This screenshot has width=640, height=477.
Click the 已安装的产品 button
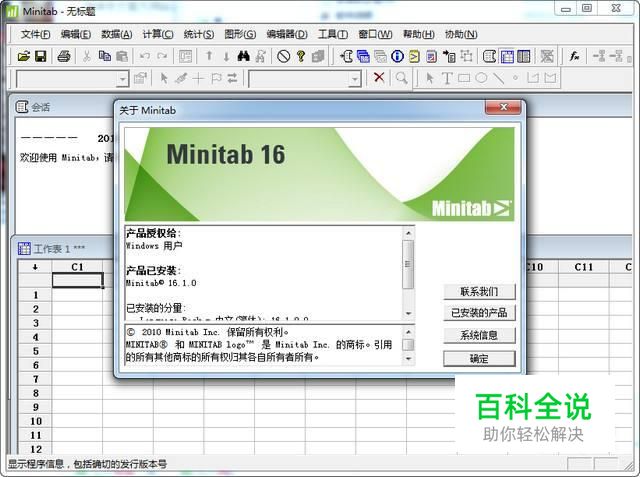(x=479, y=313)
